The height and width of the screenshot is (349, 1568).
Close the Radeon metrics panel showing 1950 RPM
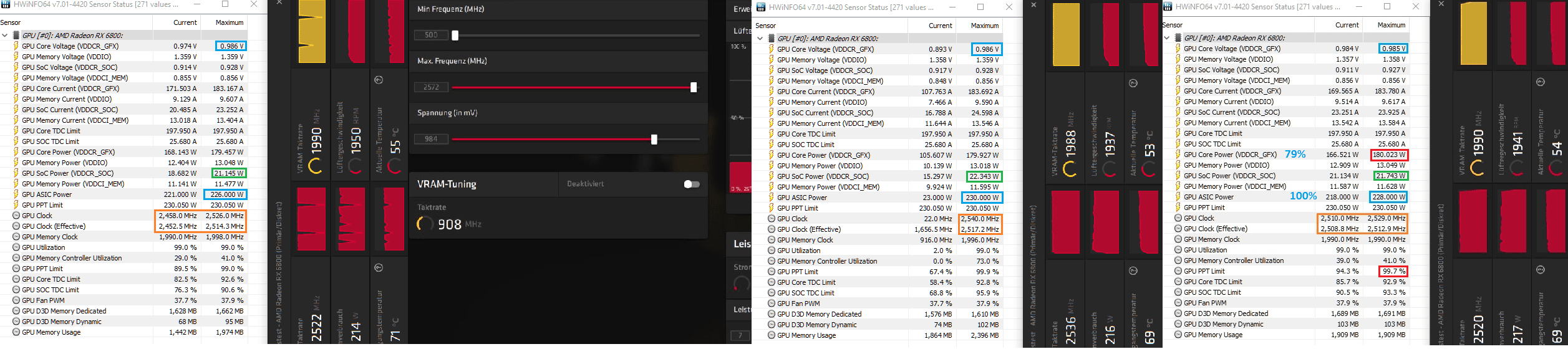click(x=279, y=2)
